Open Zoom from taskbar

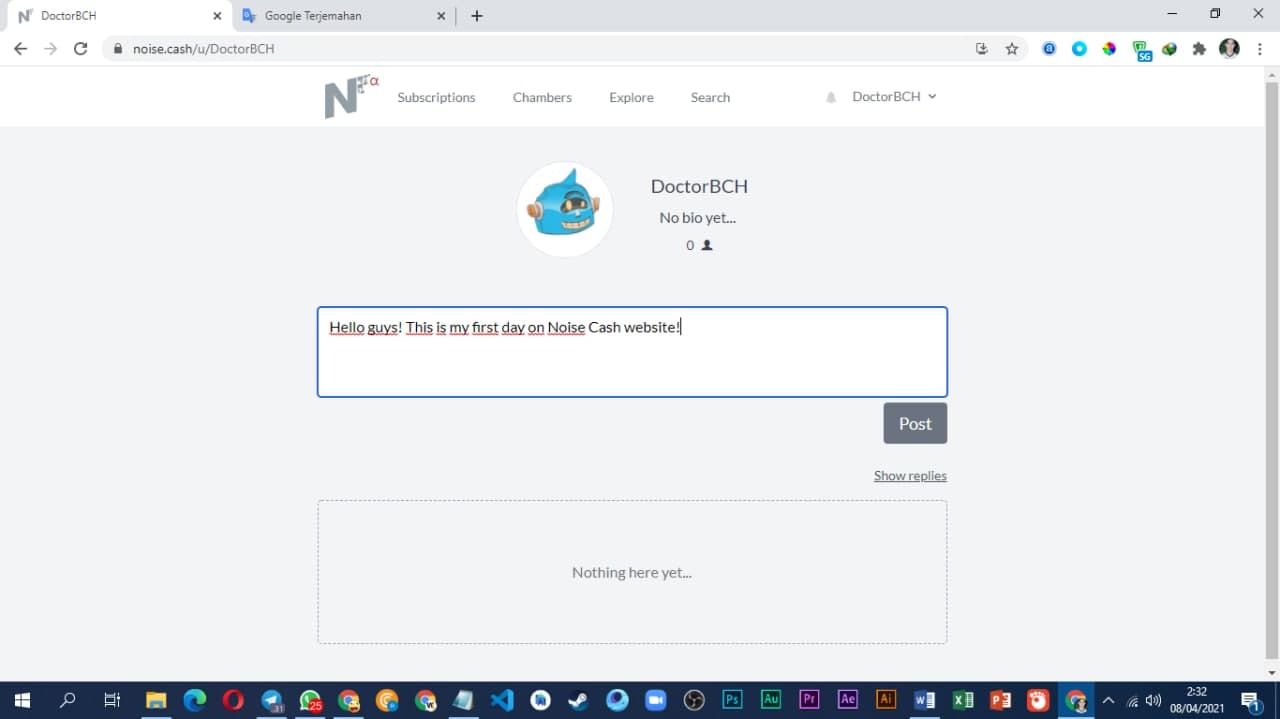(x=656, y=700)
